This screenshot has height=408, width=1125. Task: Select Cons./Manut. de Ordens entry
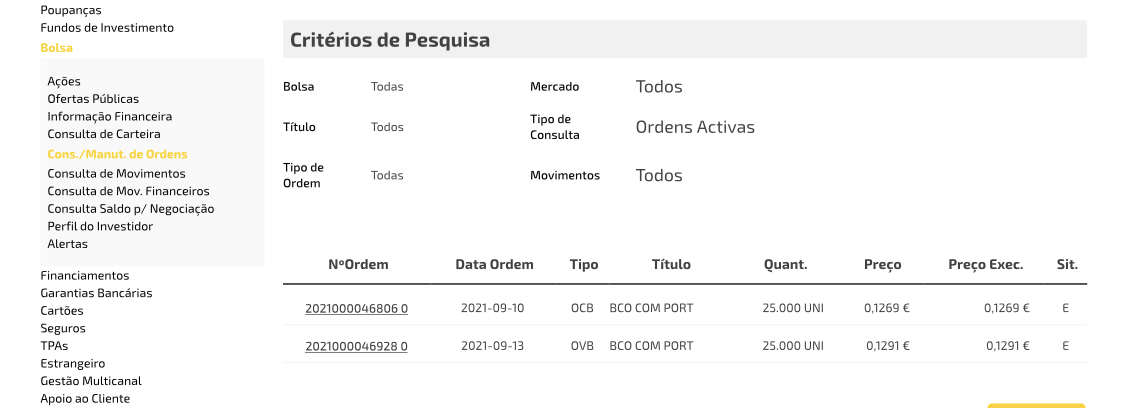pos(117,154)
